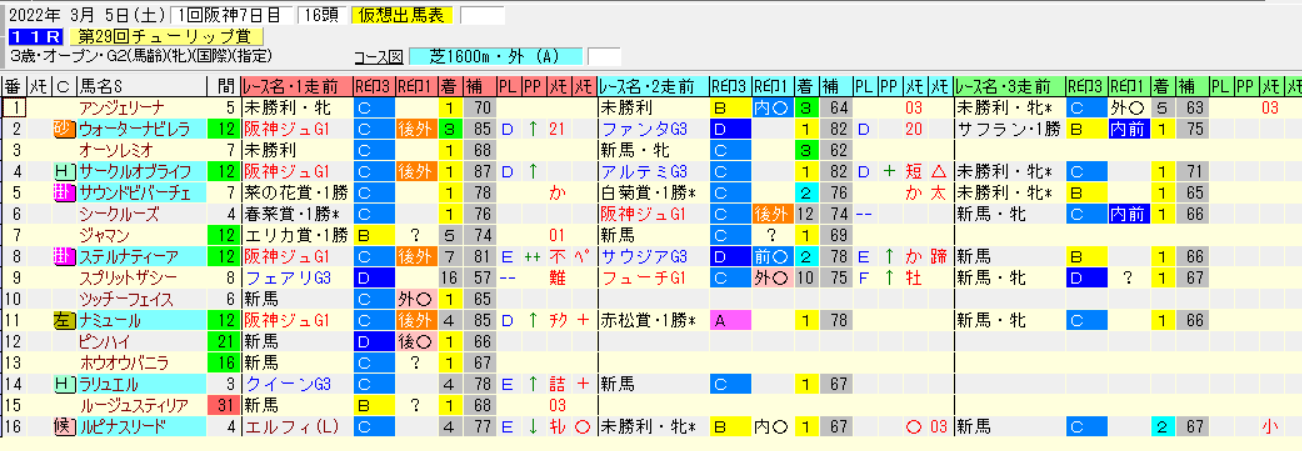Click 外○ mark in ツッチーフェイス row
Screen dimensions: 1302x451
click(415, 299)
